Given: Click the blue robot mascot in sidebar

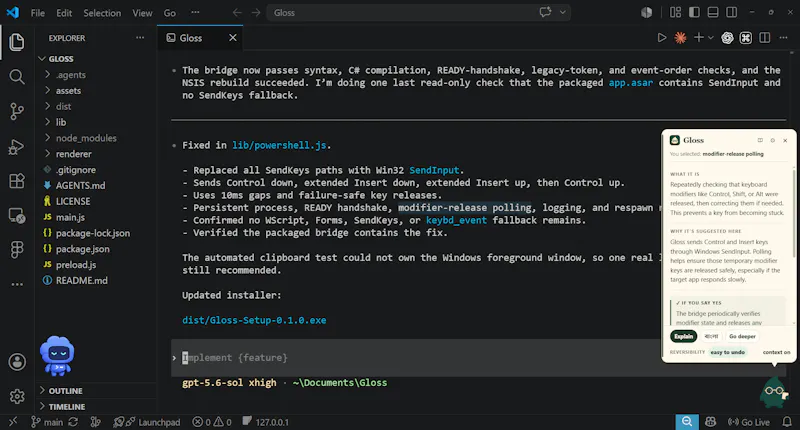Looking at the screenshot, I should pos(57,356).
